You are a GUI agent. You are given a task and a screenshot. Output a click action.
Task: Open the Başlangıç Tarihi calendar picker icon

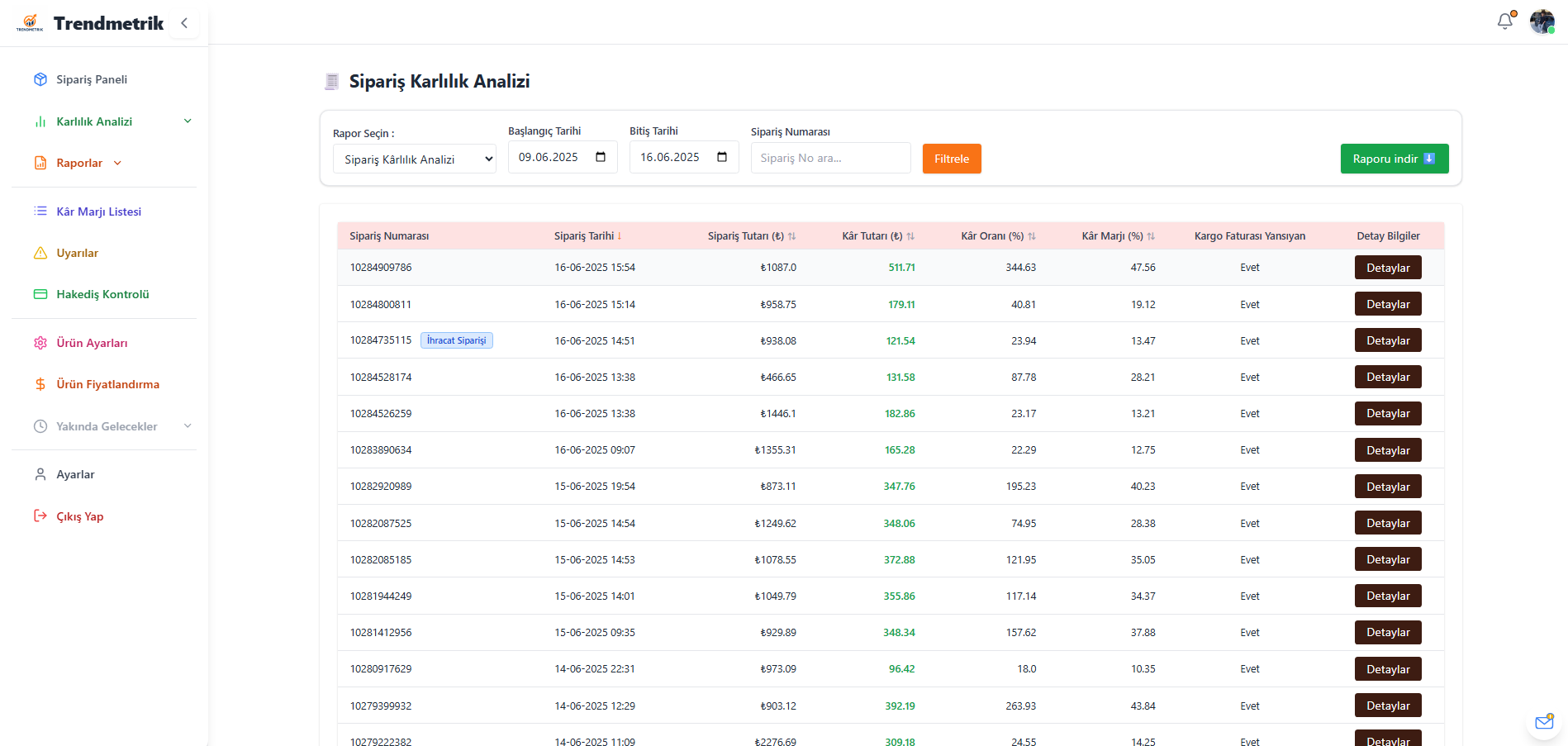(x=601, y=157)
